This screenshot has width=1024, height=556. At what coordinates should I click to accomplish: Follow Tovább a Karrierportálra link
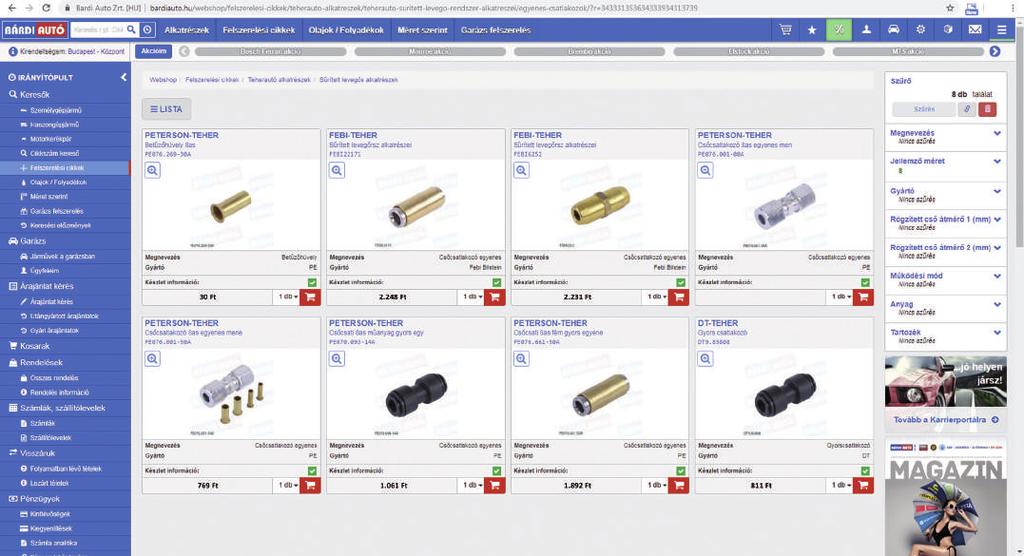[945, 420]
